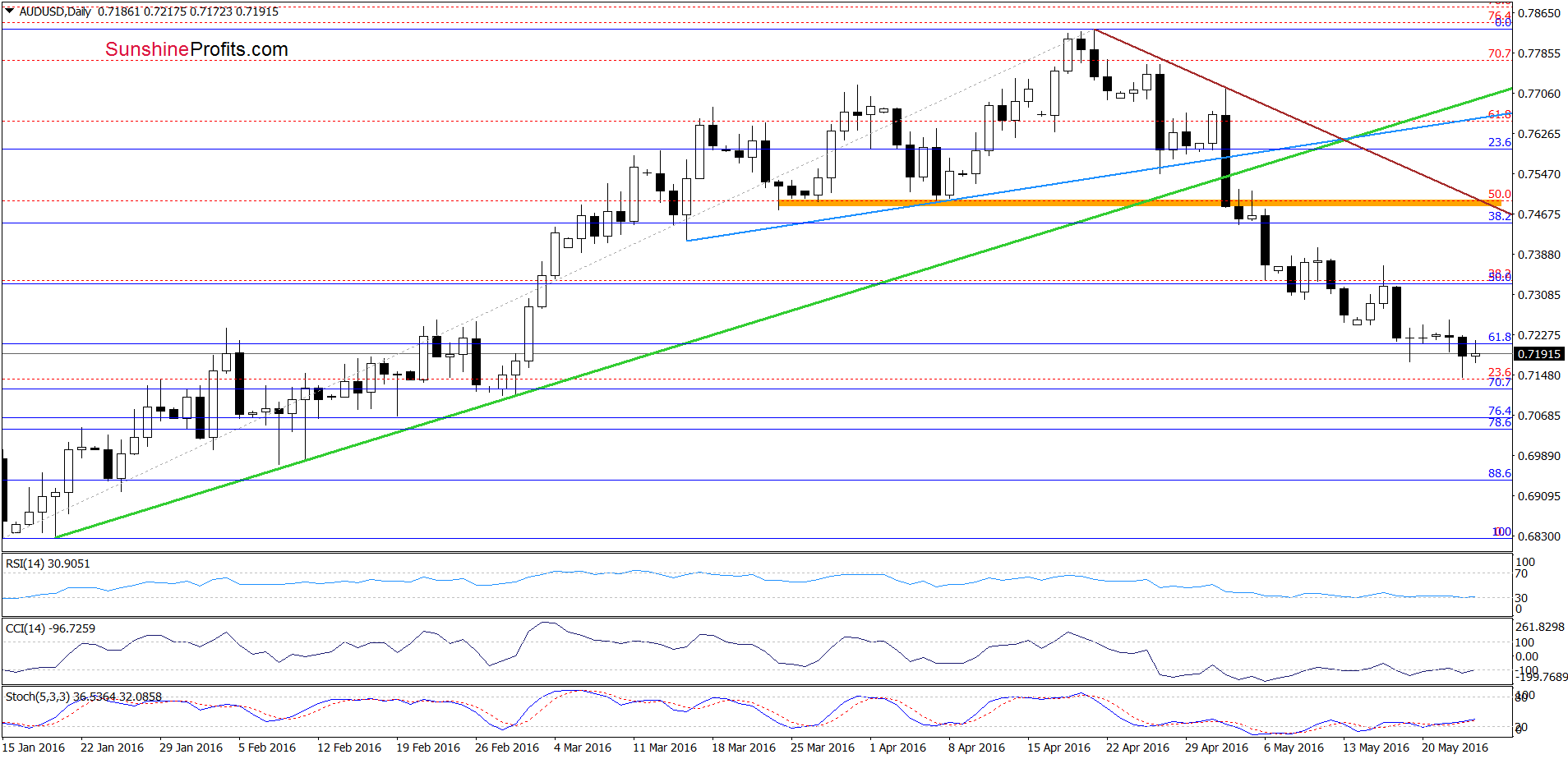
Task: Click the 0.68300 price axis label
Action: pyautogui.click(x=1539, y=536)
